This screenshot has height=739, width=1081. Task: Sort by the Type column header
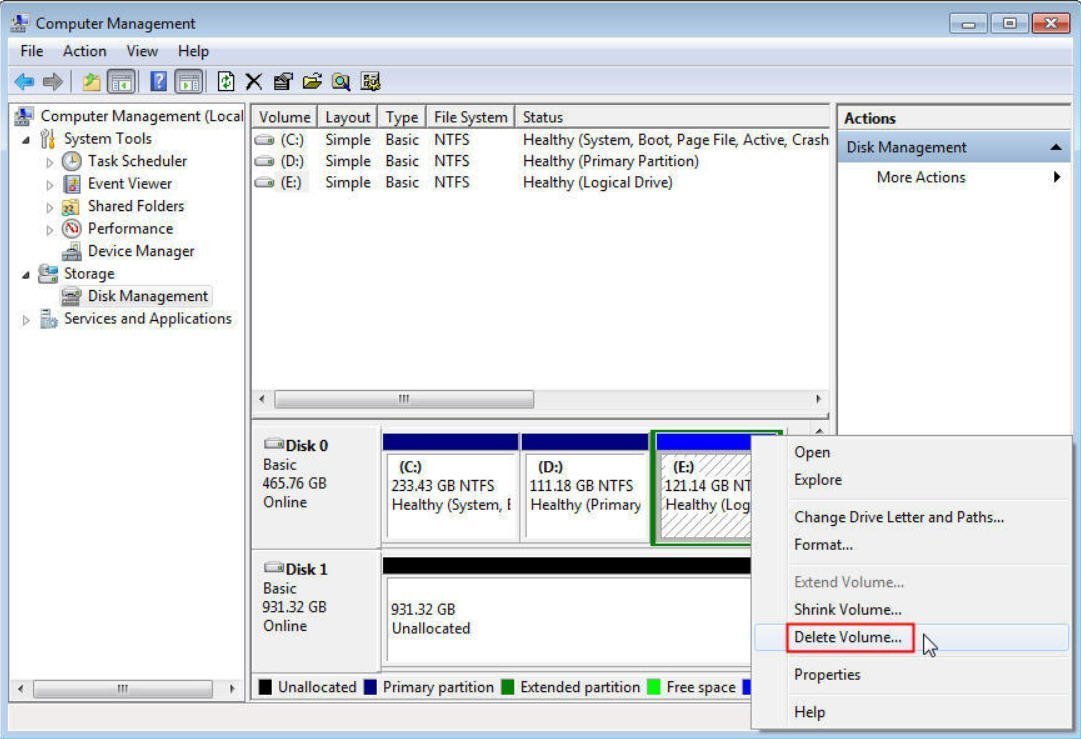(x=402, y=117)
